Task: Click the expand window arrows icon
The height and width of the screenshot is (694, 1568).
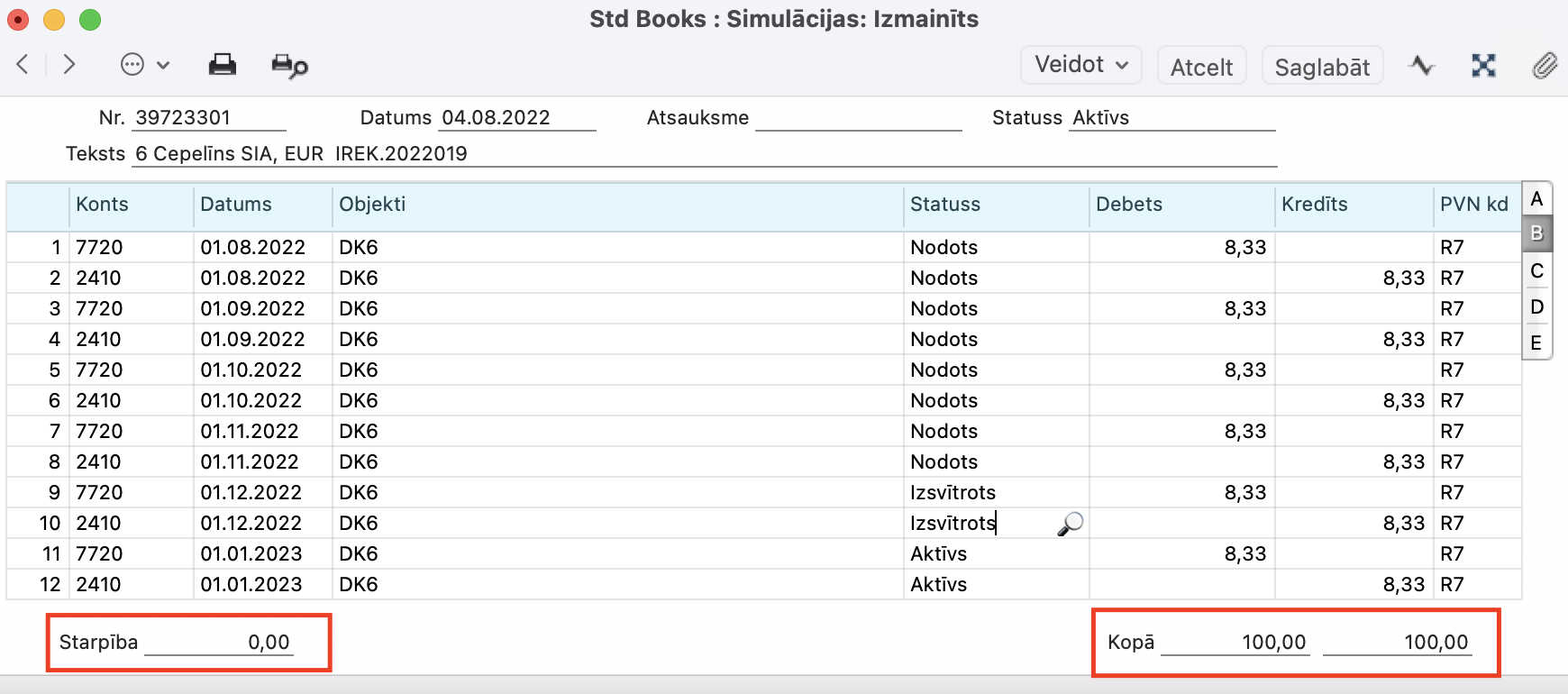Action: 1483,66
